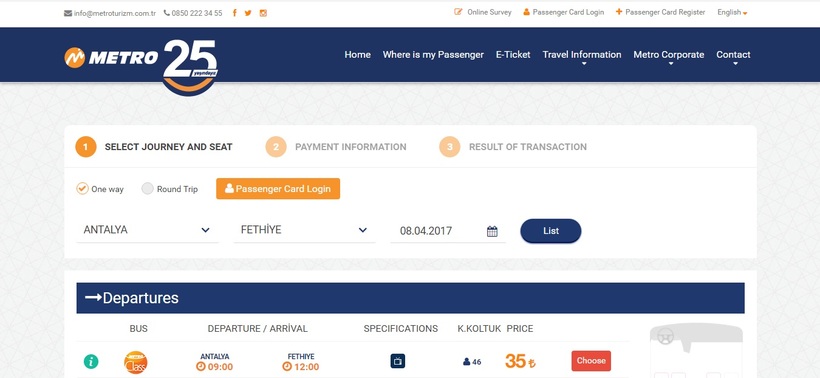Image resolution: width=820 pixels, height=378 pixels.
Task: Go to the E-Ticket page
Action: tap(513, 54)
